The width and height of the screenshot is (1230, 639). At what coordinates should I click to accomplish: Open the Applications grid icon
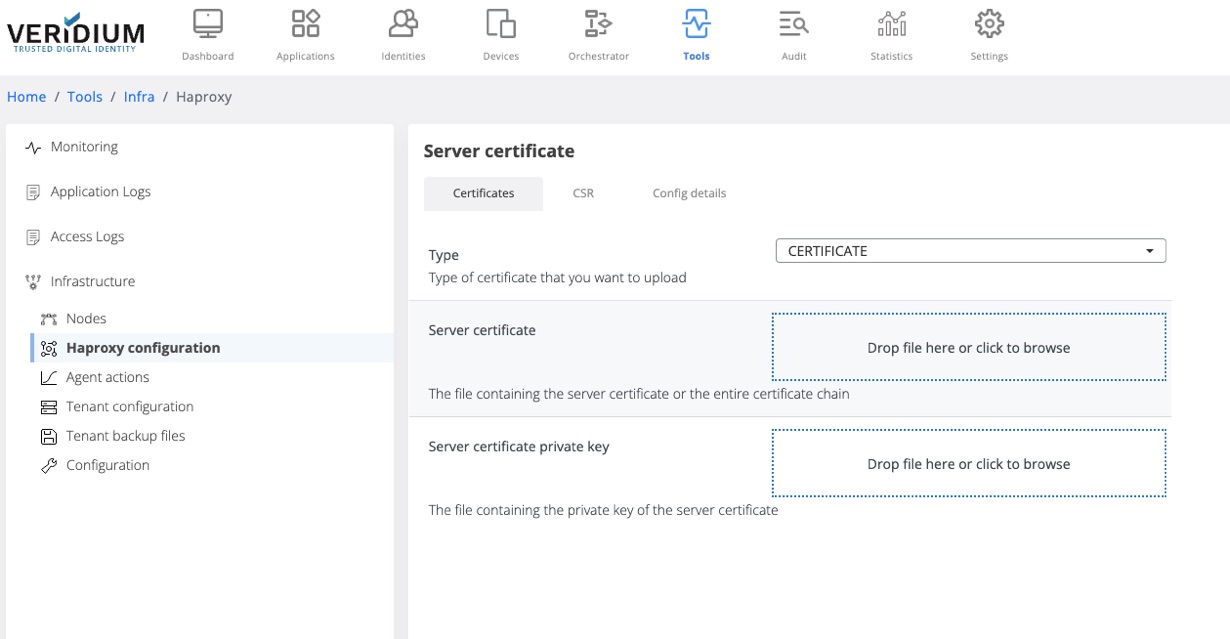coord(305,24)
